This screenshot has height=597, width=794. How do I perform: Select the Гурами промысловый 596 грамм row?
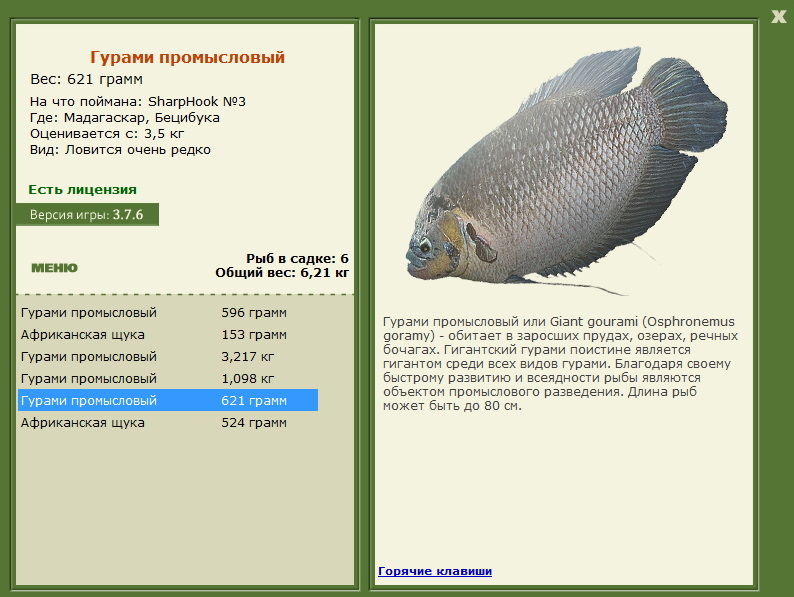click(168, 312)
